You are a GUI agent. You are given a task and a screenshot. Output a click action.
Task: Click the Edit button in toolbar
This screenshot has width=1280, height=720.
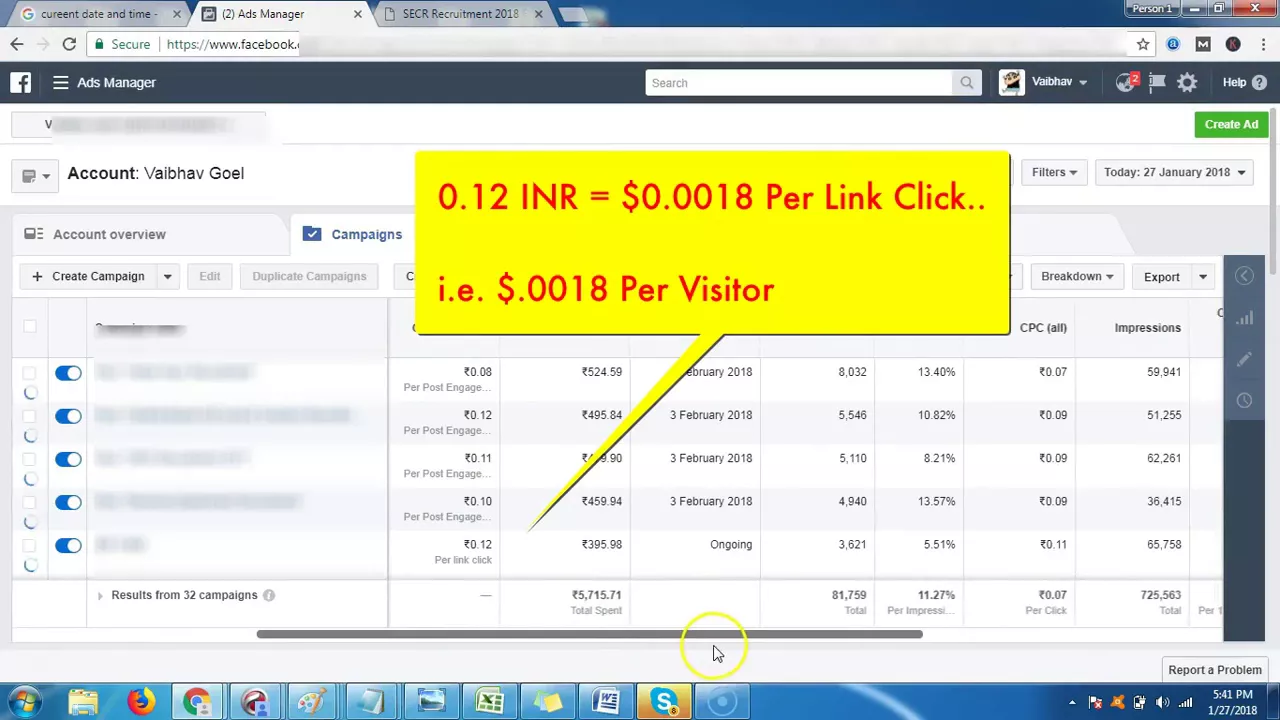coord(209,277)
